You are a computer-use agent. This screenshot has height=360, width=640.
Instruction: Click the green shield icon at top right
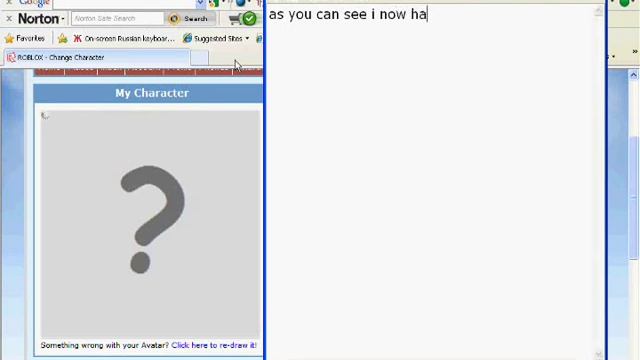click(625, 3)
